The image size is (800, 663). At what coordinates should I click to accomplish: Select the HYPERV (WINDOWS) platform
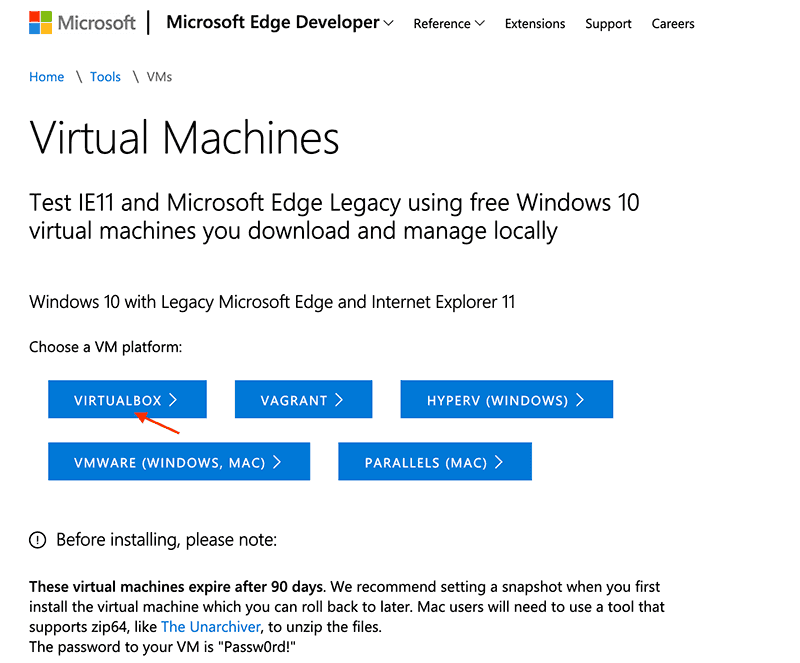[x=506, y=398]
